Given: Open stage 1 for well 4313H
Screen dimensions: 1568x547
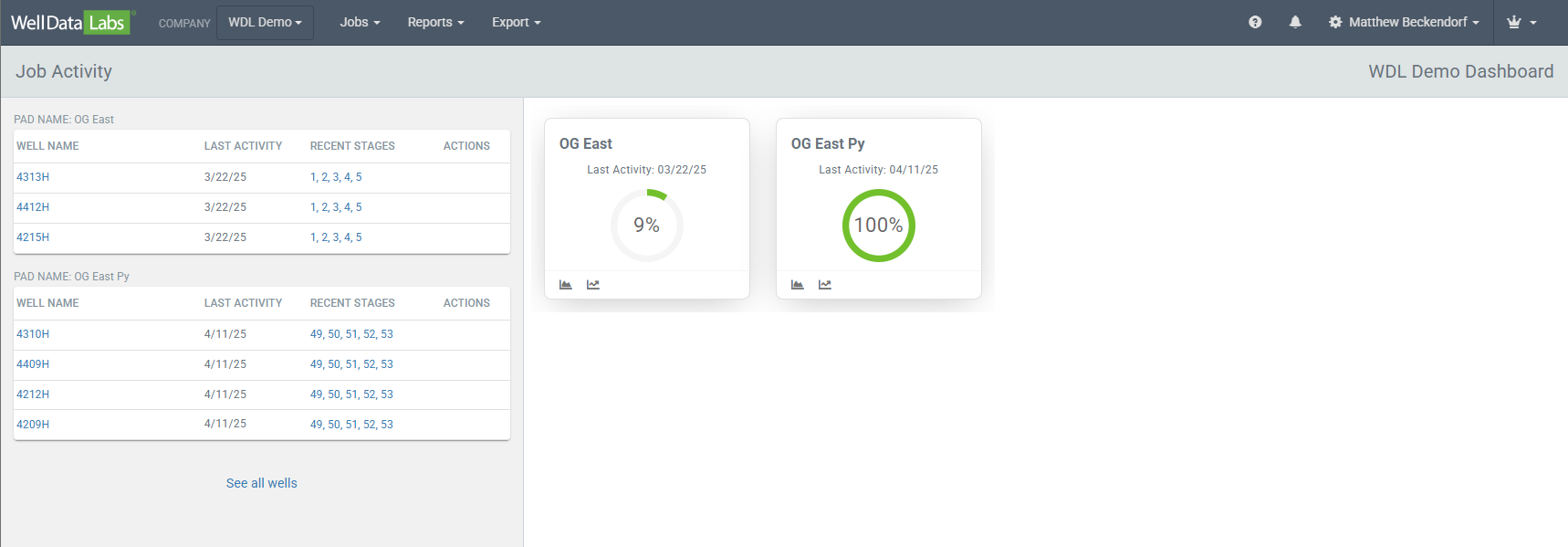Looking at the screenshot, I should point(313,177).
